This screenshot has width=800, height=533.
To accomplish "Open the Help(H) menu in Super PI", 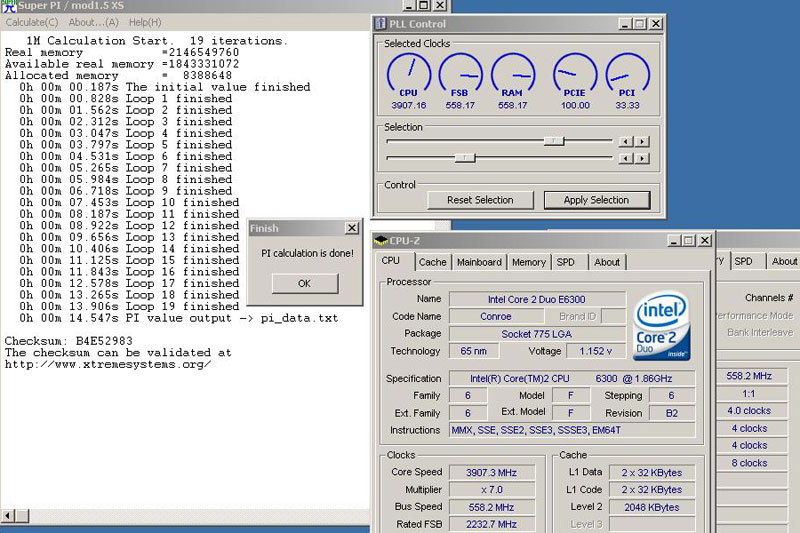I will (x=145, y=22).
